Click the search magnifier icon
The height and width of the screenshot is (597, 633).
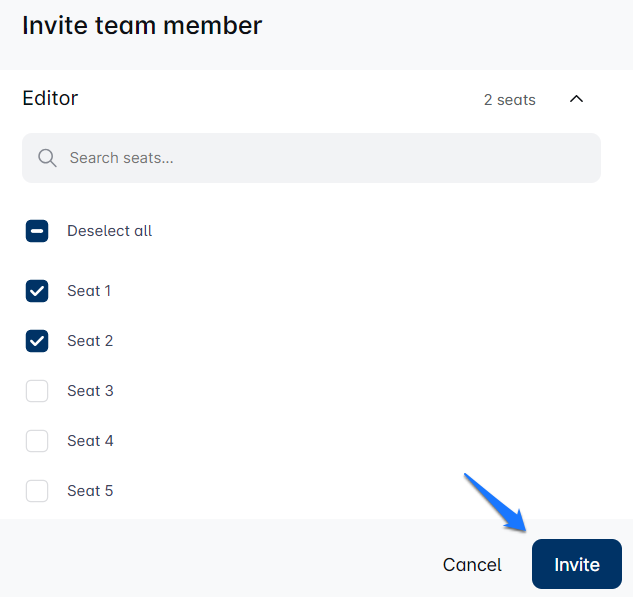47,158
